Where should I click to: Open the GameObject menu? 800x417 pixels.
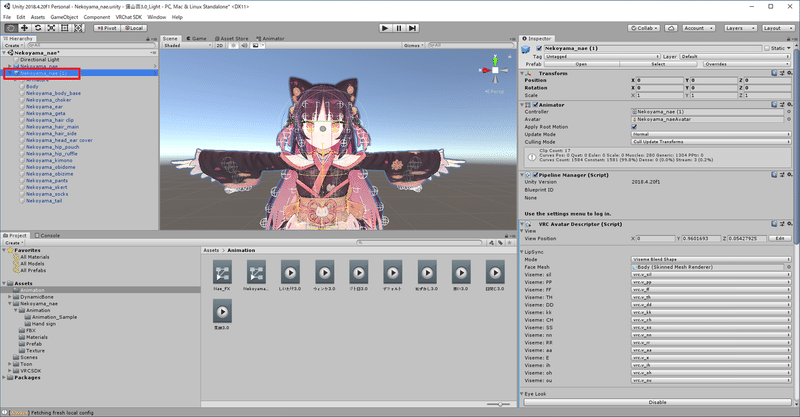click(64, 17)
